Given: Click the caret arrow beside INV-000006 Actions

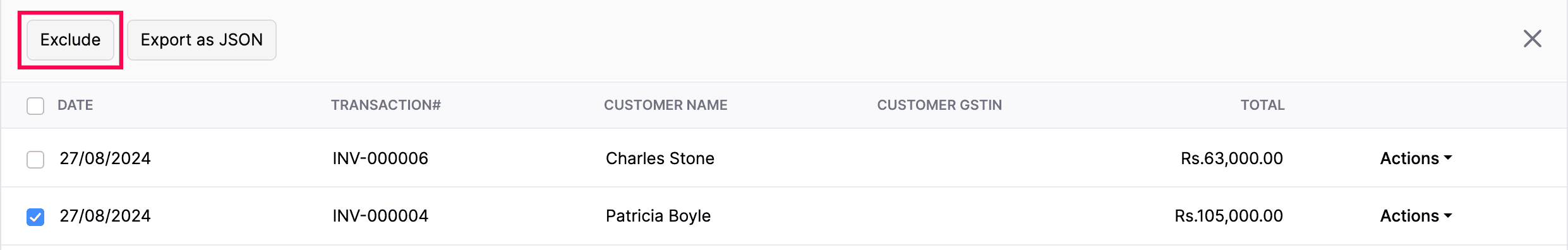Looking at the screenshot, I should 1448,158.
